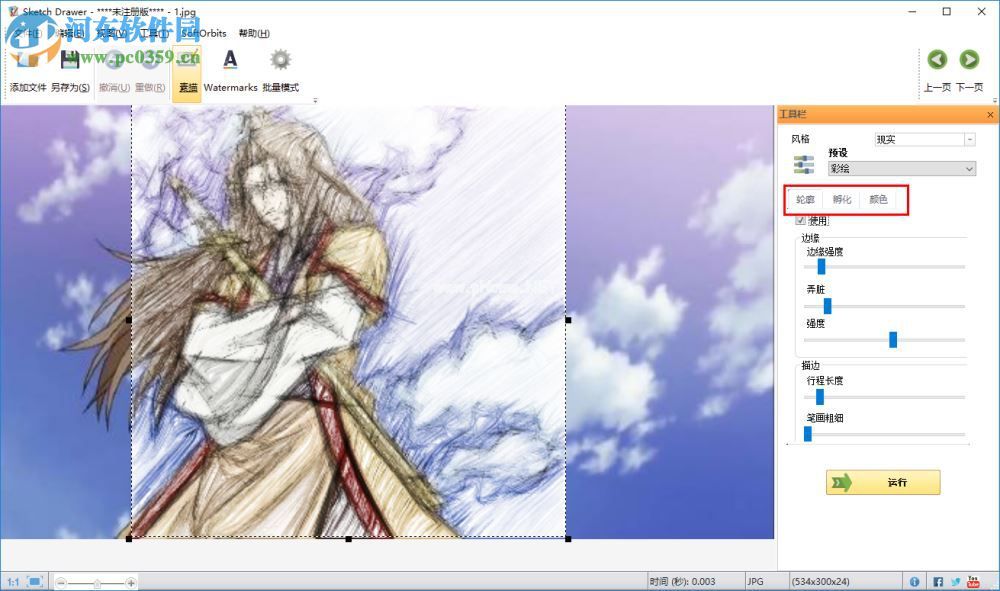Open the SoftOrbits menu
This screenshot has width=1000, height=591.
(203, 33)
